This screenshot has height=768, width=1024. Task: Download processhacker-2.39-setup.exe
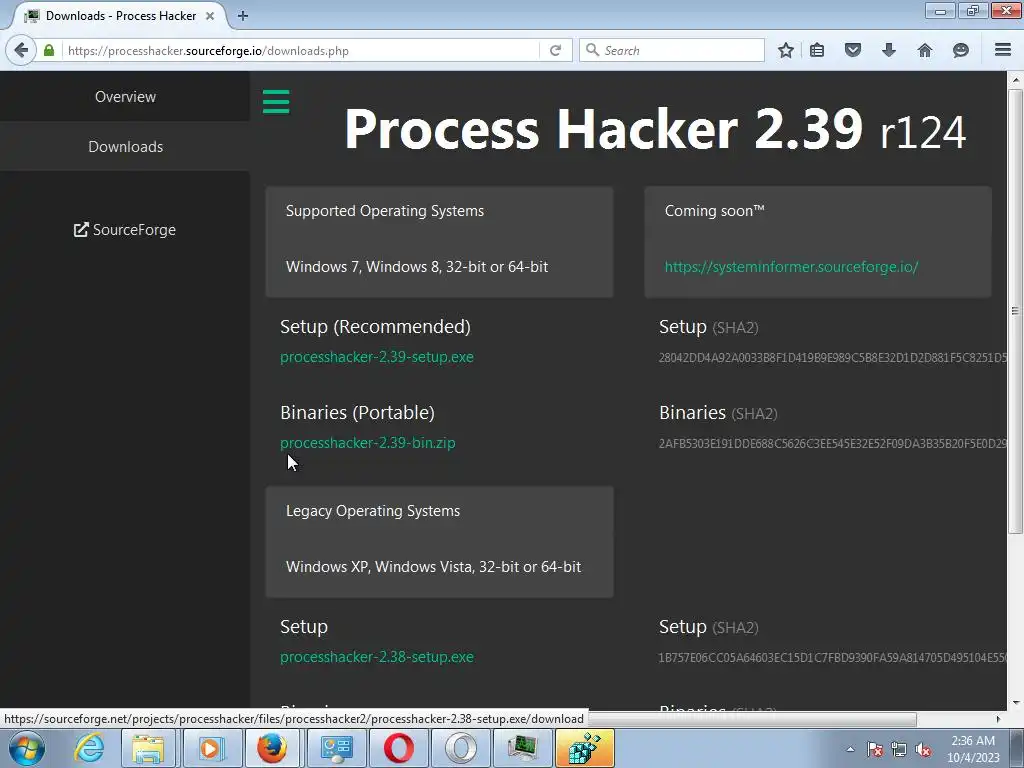coord(377,357)
